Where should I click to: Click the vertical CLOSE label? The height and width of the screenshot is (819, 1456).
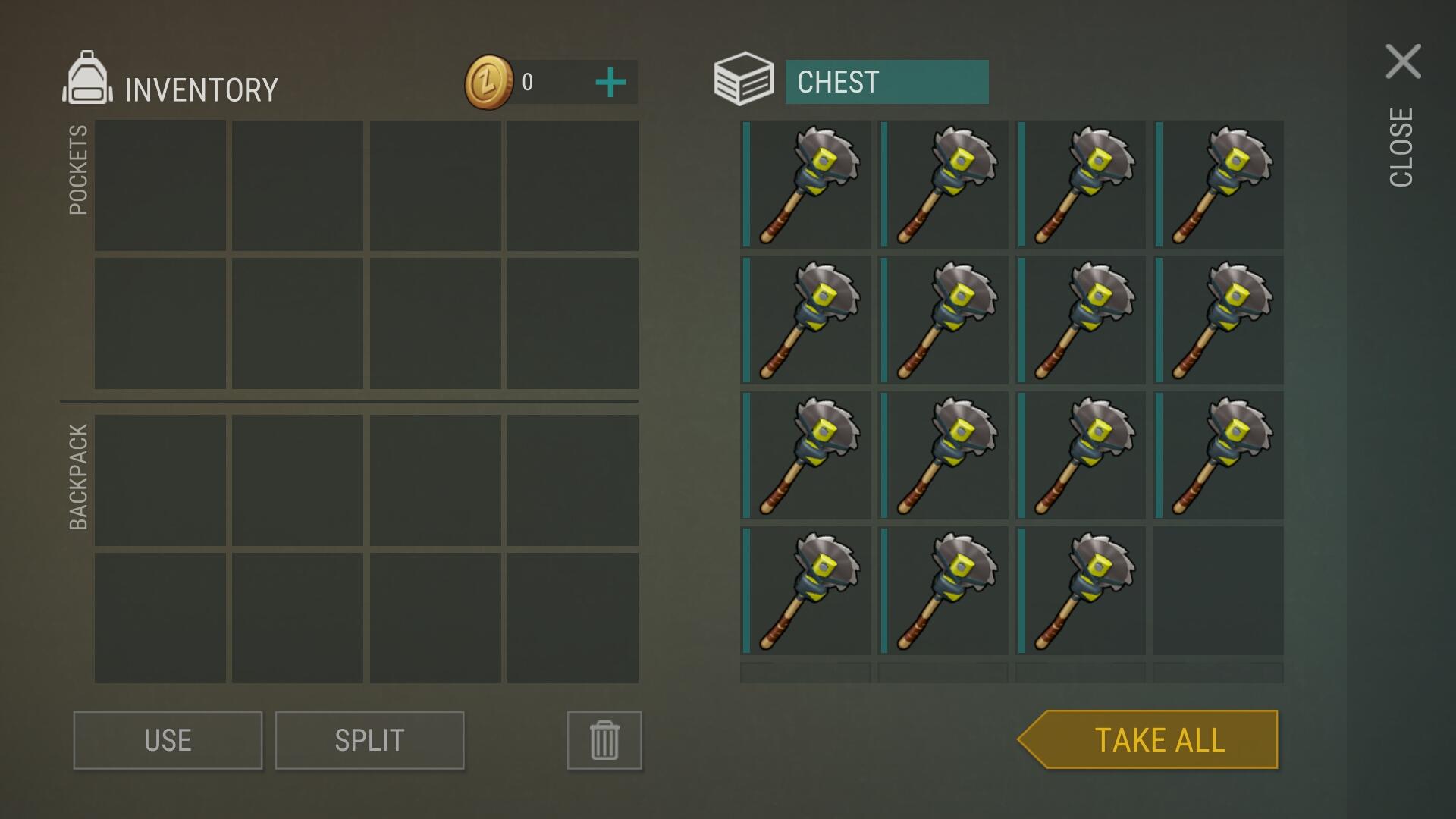click(1401, 147)
